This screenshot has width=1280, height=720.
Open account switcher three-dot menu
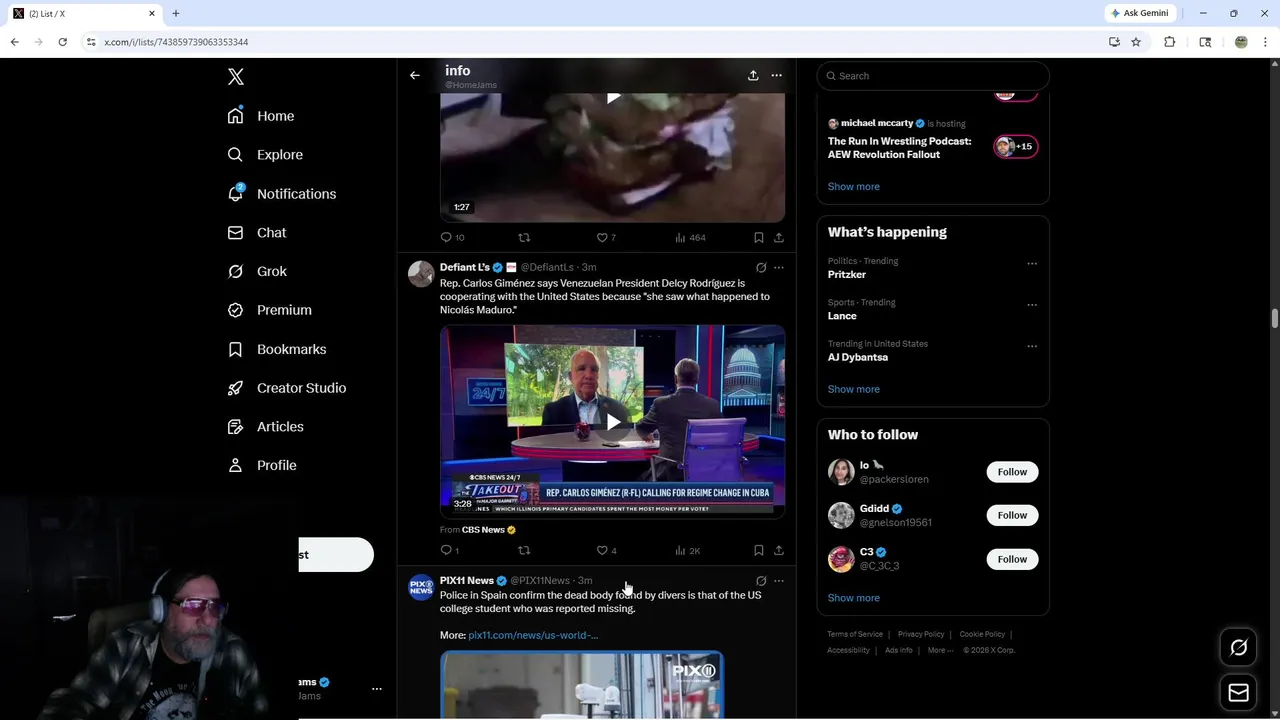tap(377, 689)
